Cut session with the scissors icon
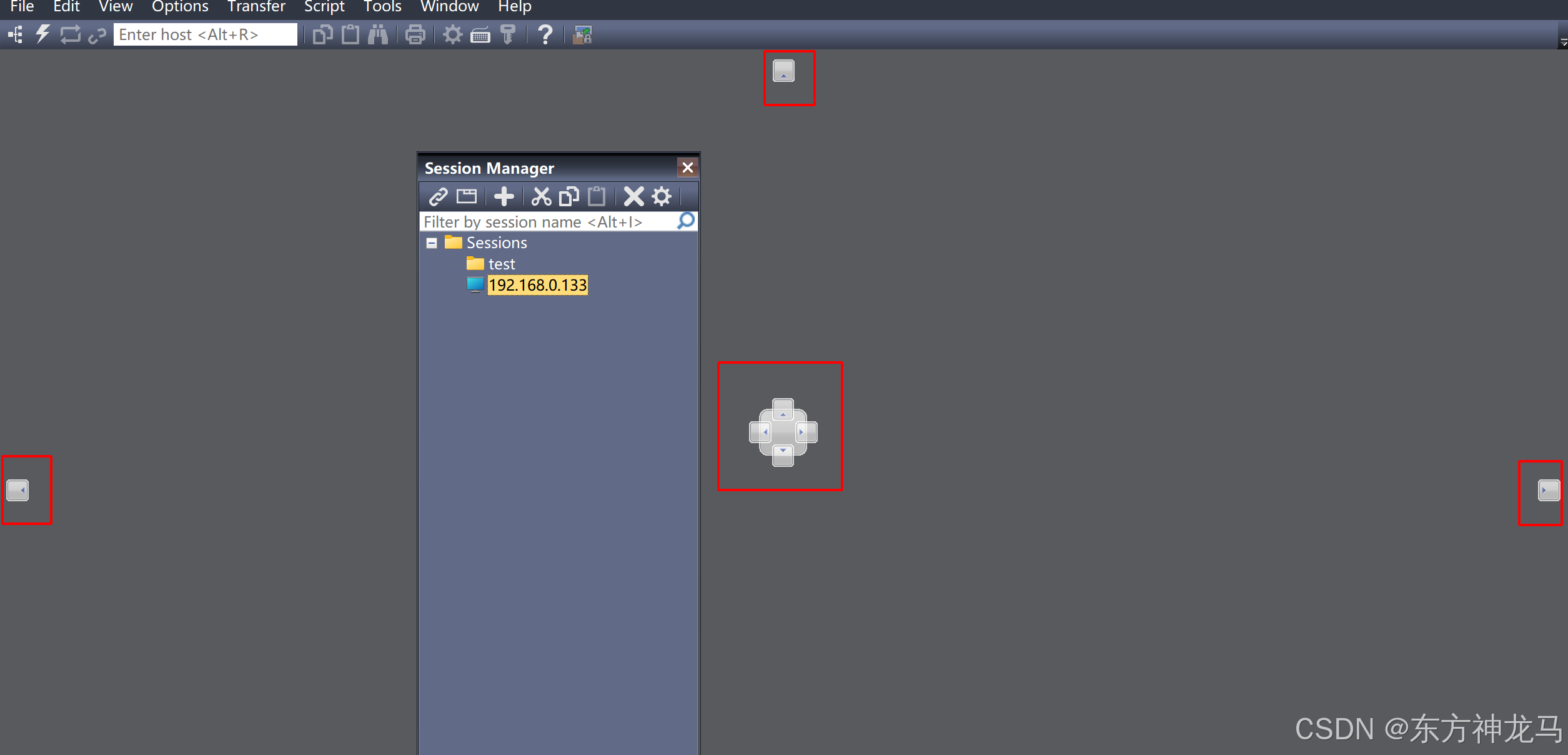1568x755 pixels. point(541,197)
